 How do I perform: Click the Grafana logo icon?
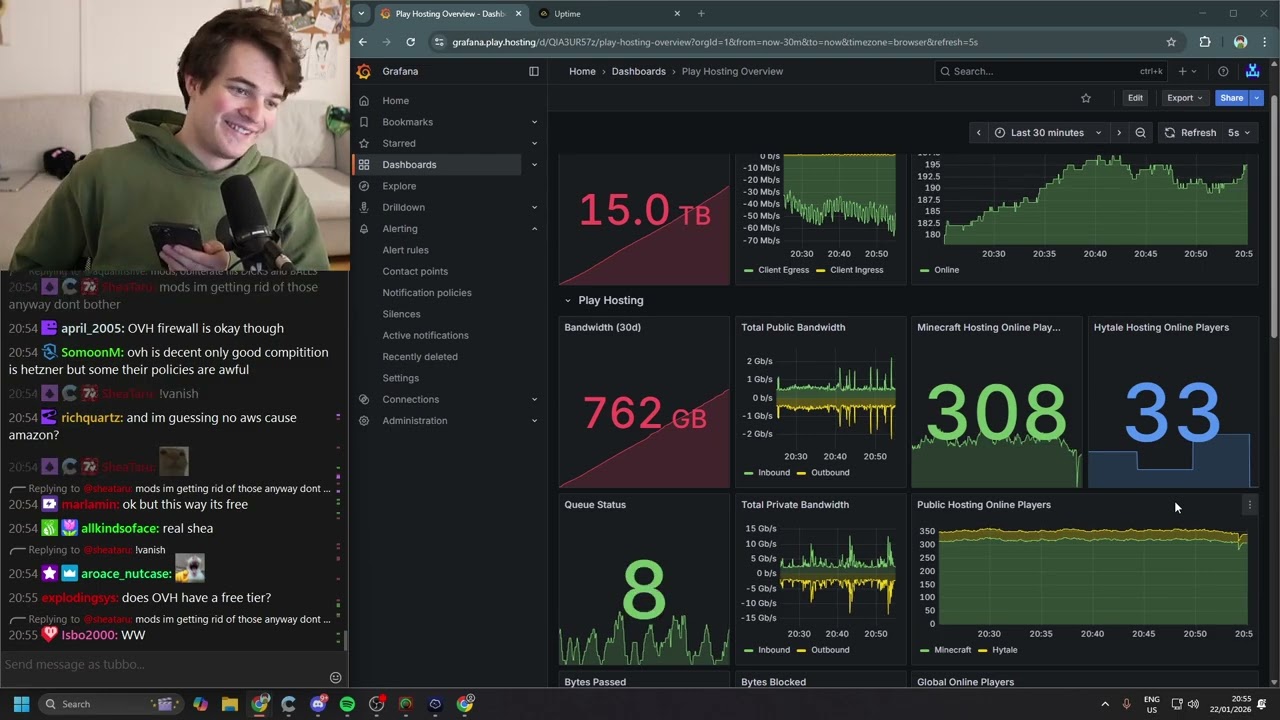(x=364, y=71)
